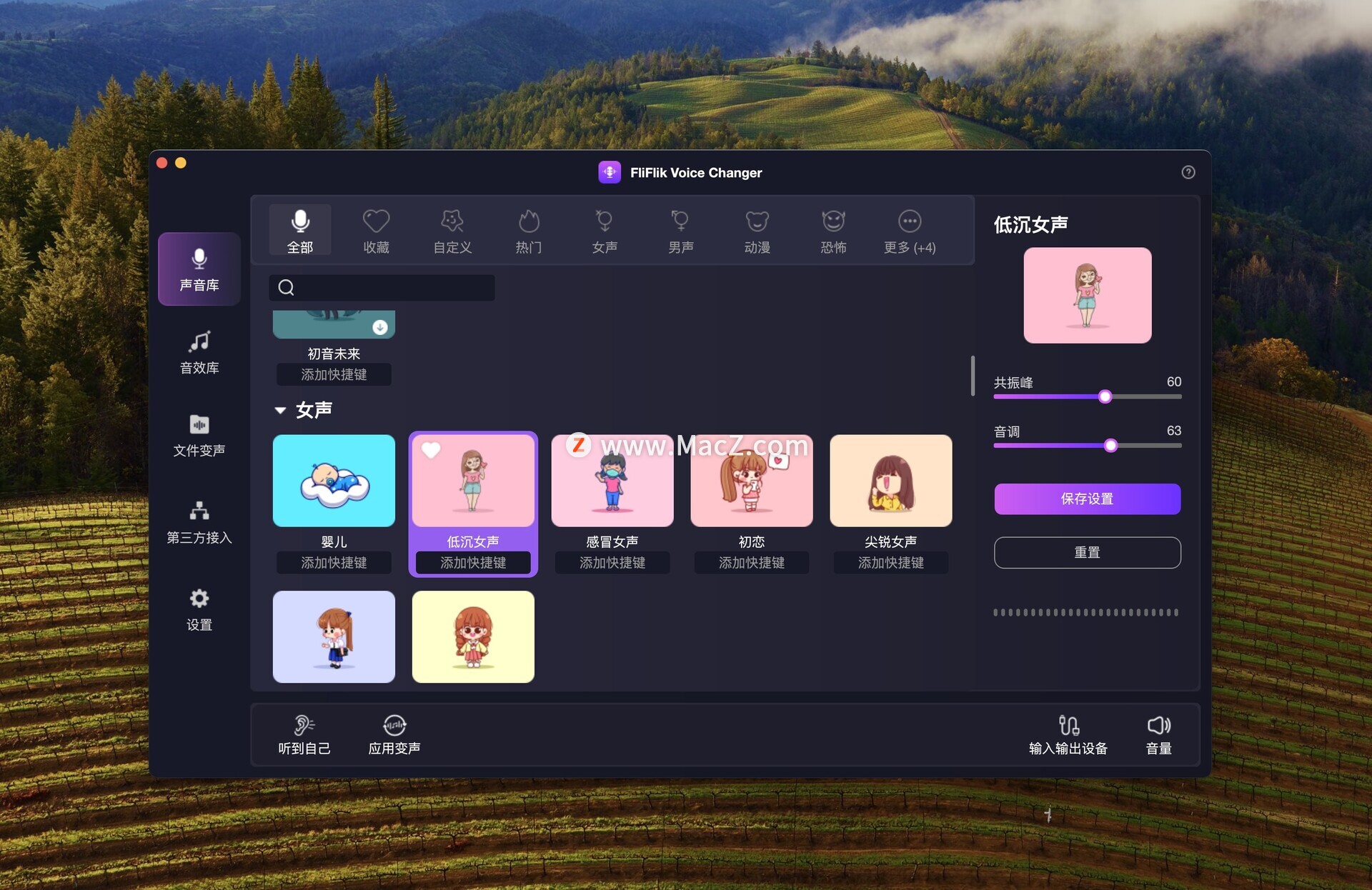Select the 初恋 voice thumbnail
Image resolution: width=1372 pixels, height=890 pixels.
pyautogui.click(x=752, y=481)
